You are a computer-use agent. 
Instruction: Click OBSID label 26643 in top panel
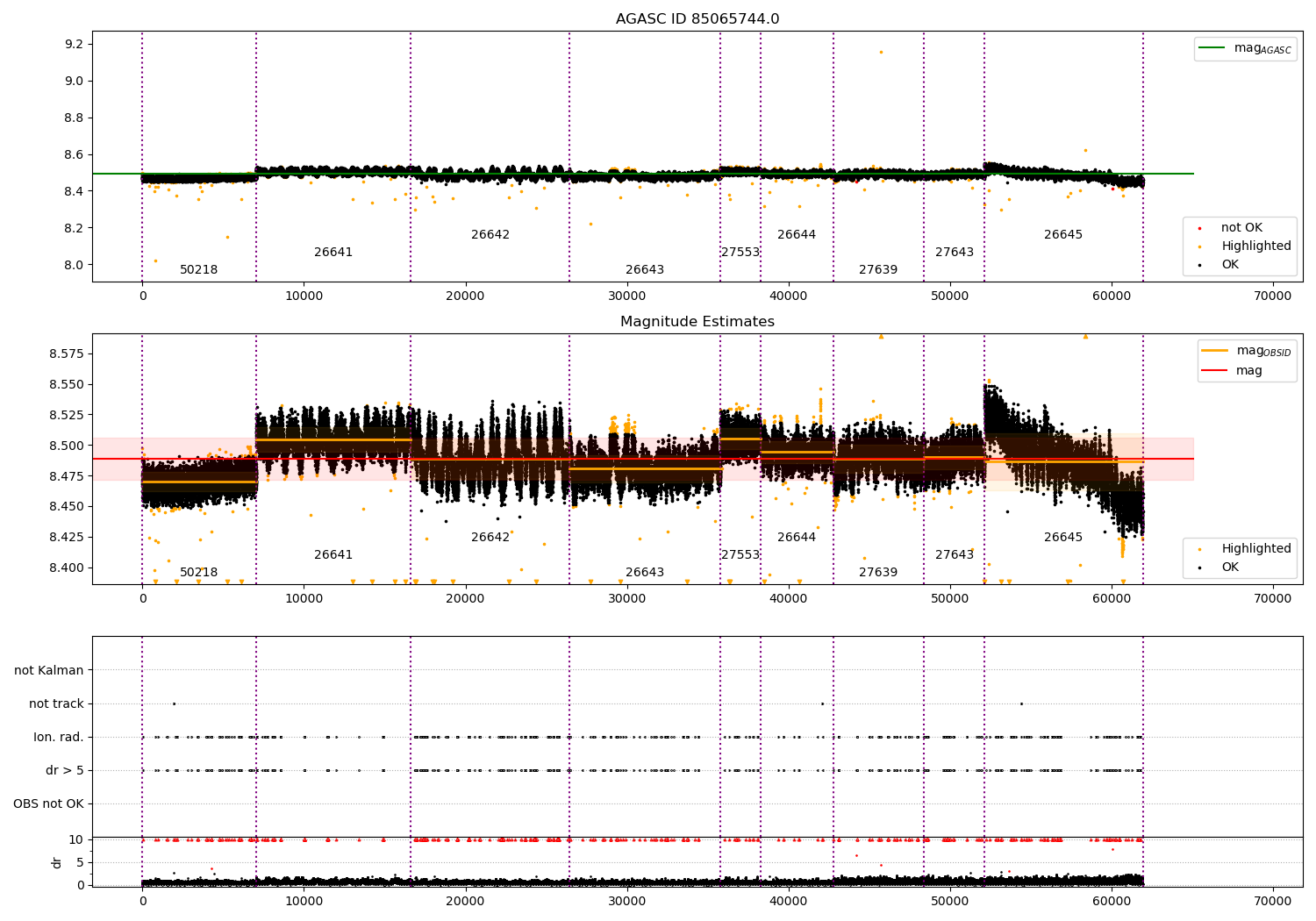(x=645, y=270)
